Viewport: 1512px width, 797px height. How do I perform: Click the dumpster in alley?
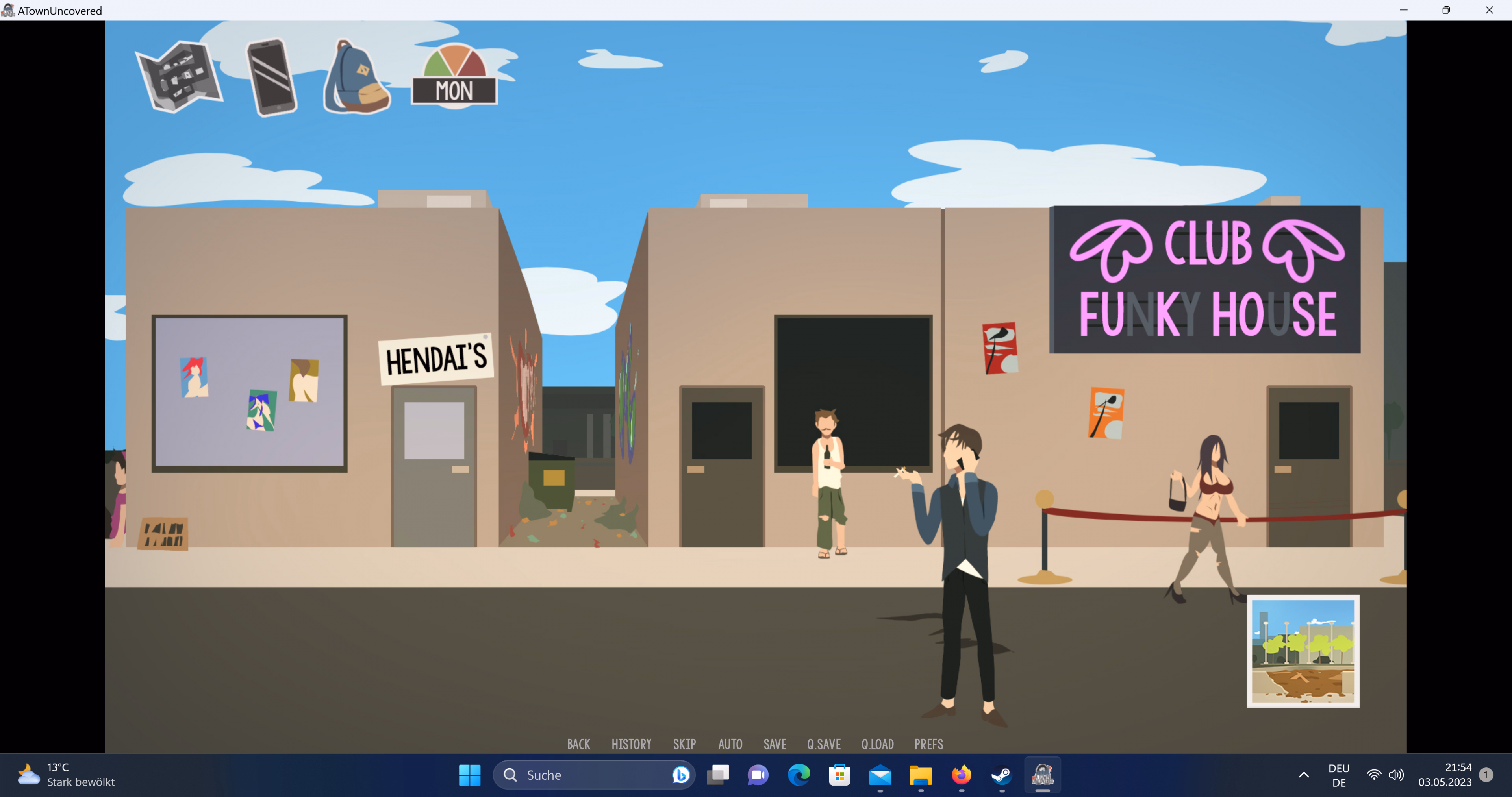552,481
